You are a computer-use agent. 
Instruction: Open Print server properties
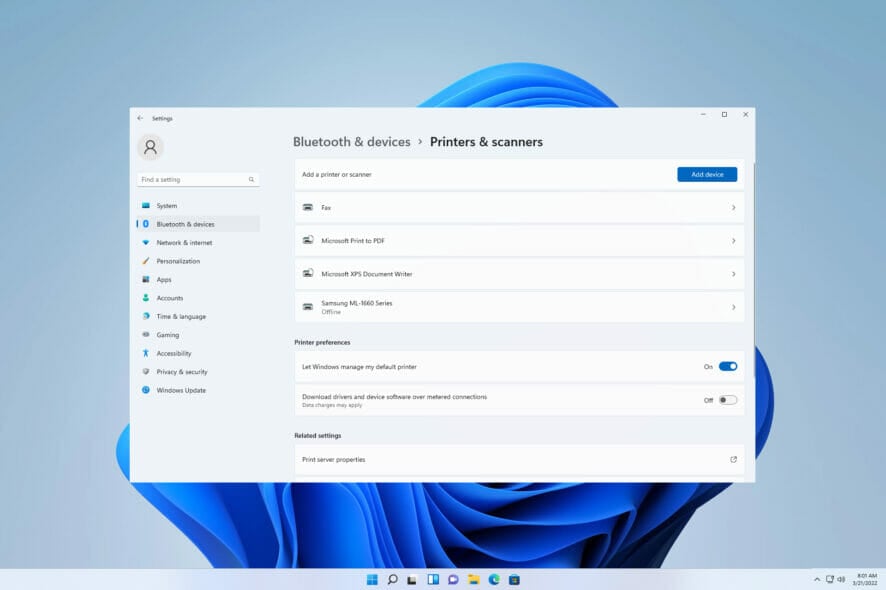click(519, 460)
